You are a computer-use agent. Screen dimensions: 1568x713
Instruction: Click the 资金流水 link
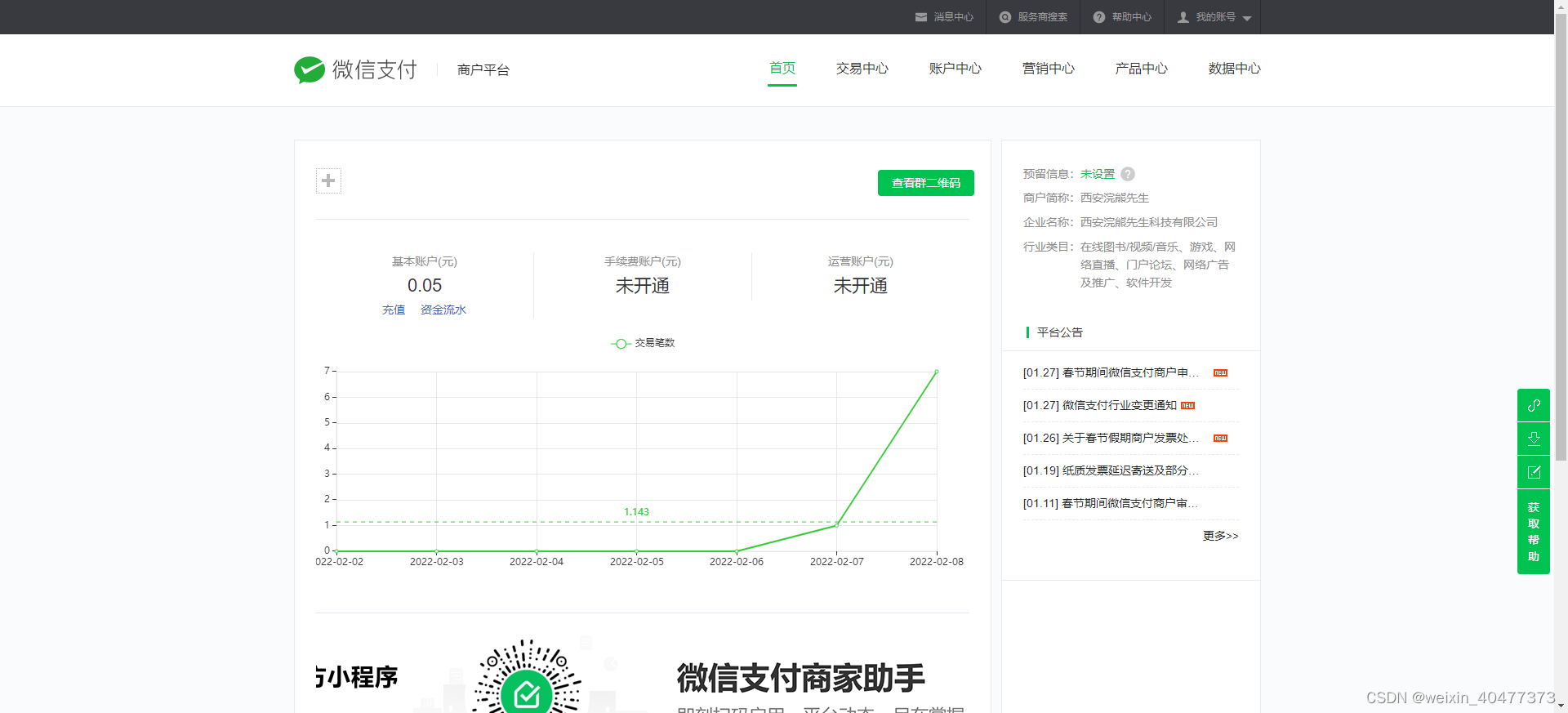443,310
